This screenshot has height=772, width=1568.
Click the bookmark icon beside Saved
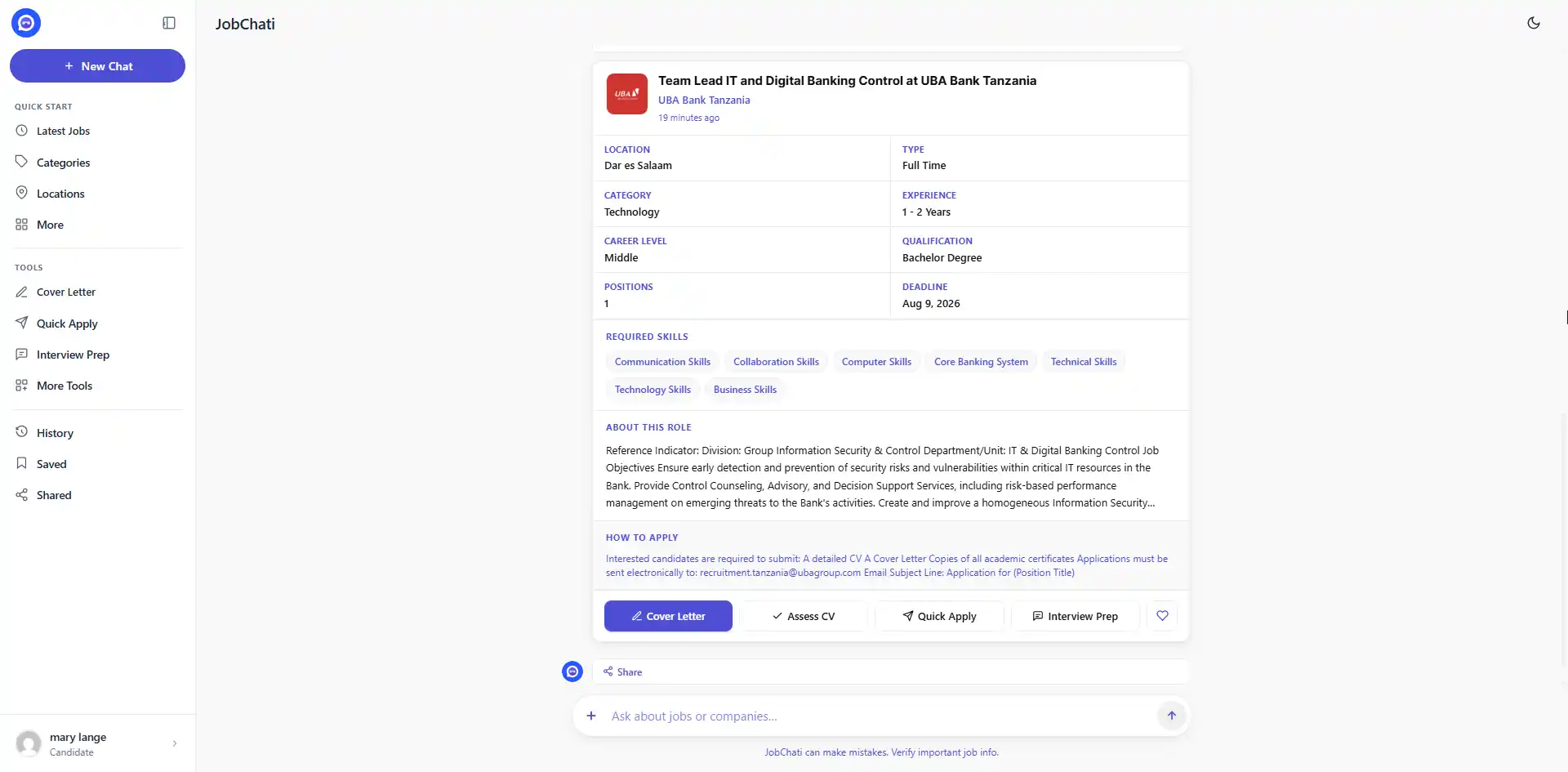(x=22, y=463)
